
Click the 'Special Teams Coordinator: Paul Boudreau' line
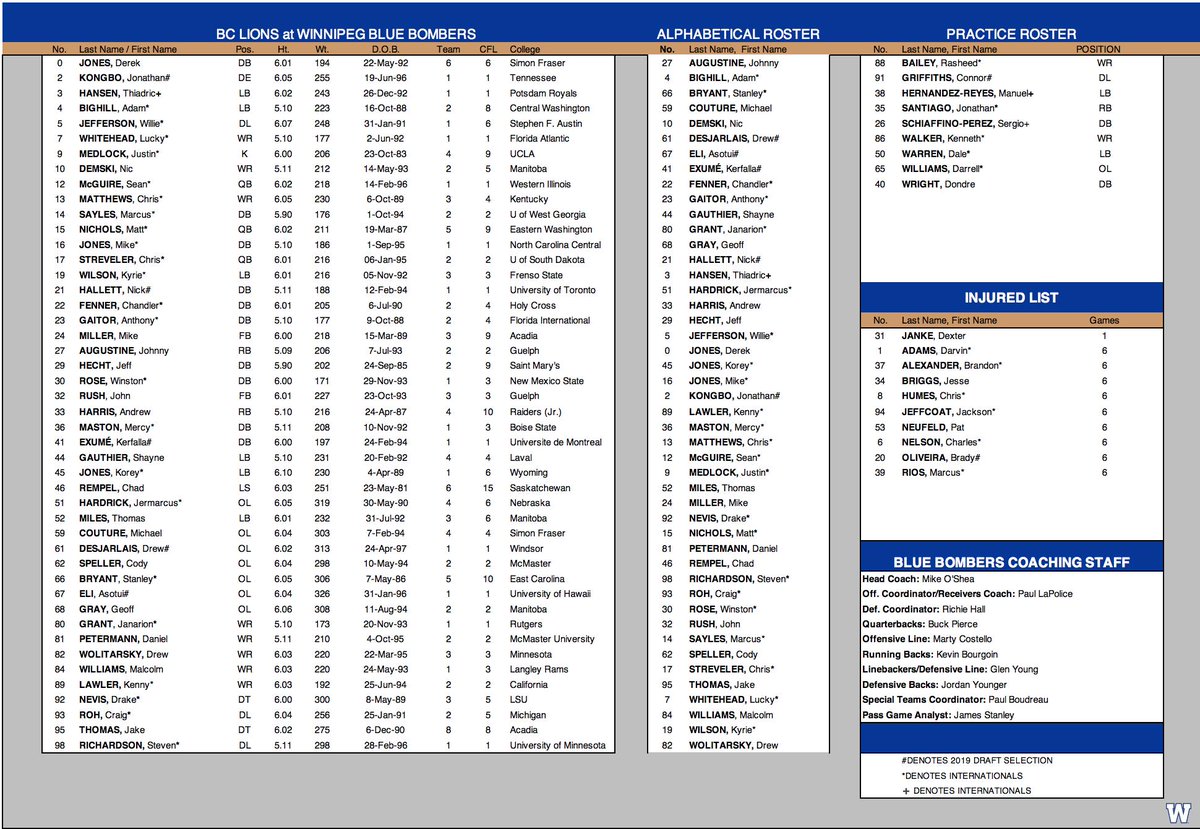tap(954, 700)
